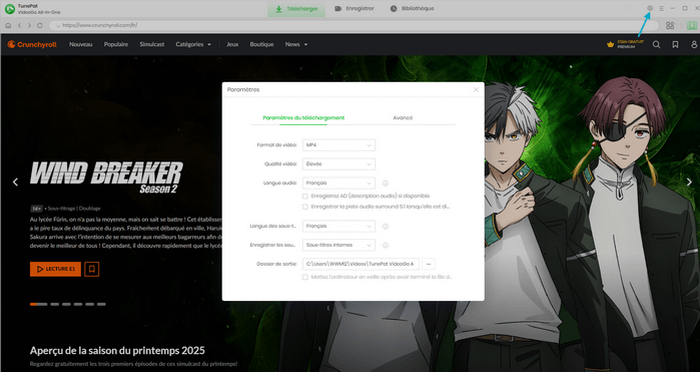The width and height of the screenshot is (700, 372).
Task: Browse output folder with the ellipsis button
Action: coord(429,264)
